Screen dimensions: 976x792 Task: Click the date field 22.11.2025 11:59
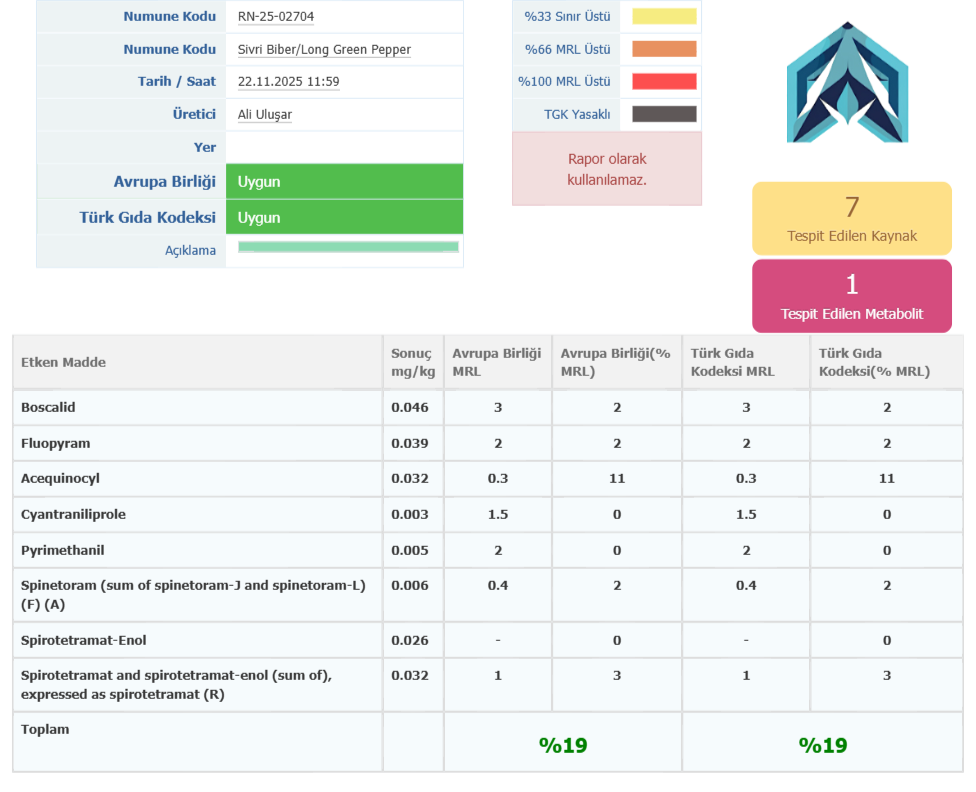288,82
